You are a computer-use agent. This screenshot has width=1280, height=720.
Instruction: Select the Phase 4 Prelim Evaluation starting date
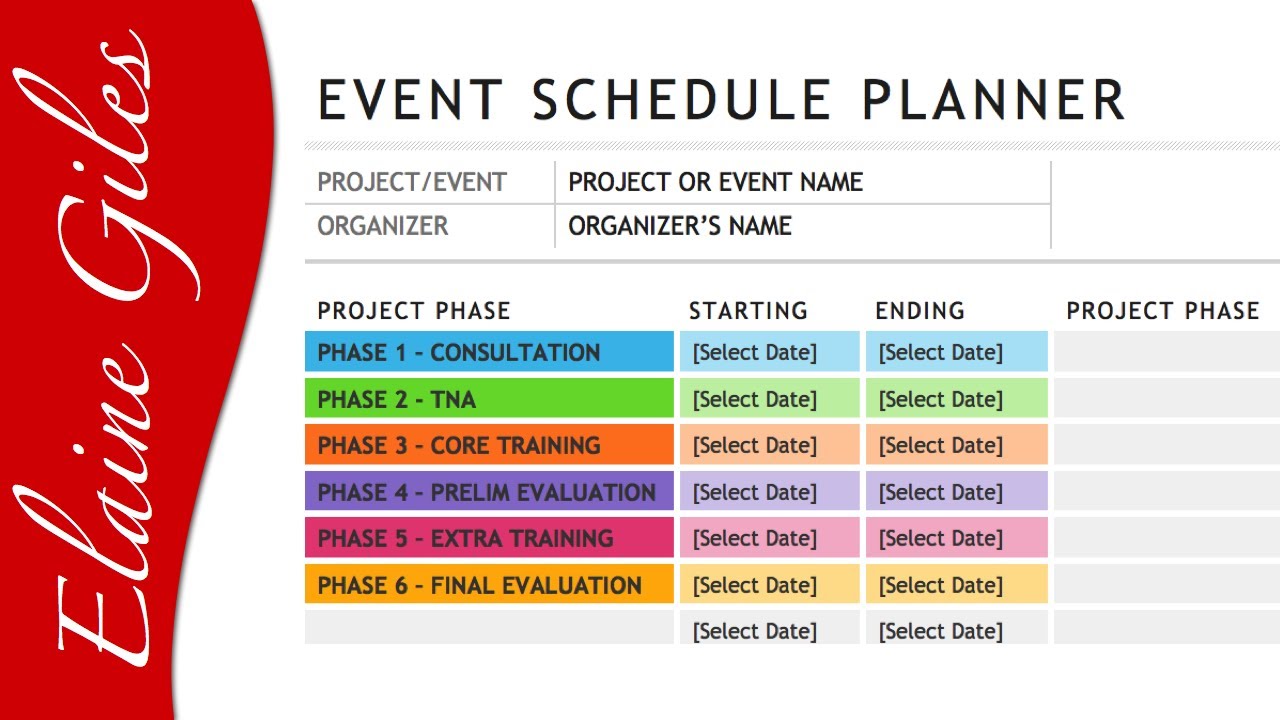pos(769,492)
